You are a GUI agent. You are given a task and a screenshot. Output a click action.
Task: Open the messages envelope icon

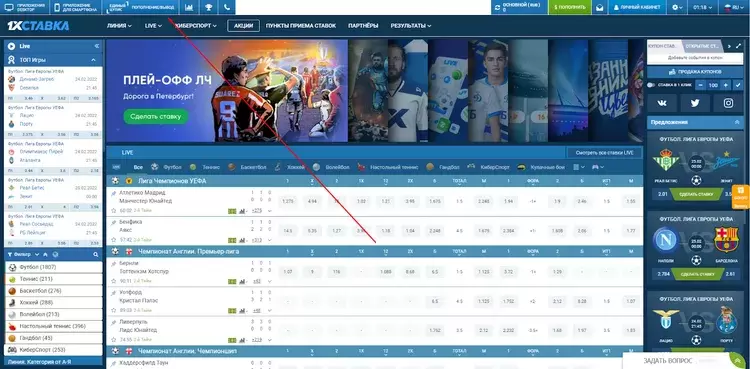point(599,7)
